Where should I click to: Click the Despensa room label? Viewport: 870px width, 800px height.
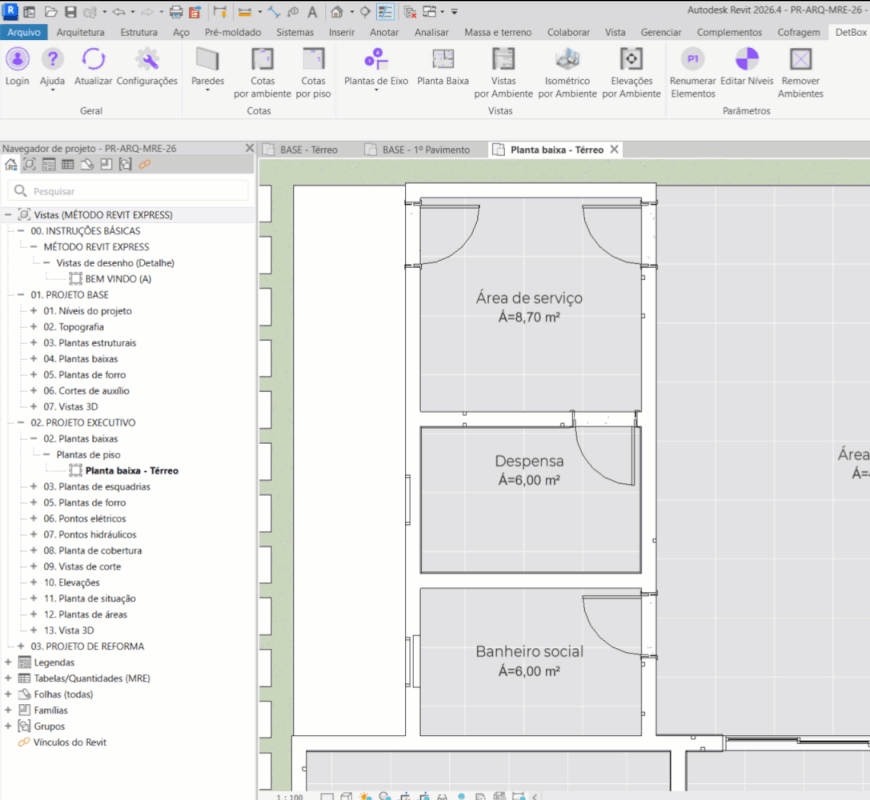(x=529, y=461)
